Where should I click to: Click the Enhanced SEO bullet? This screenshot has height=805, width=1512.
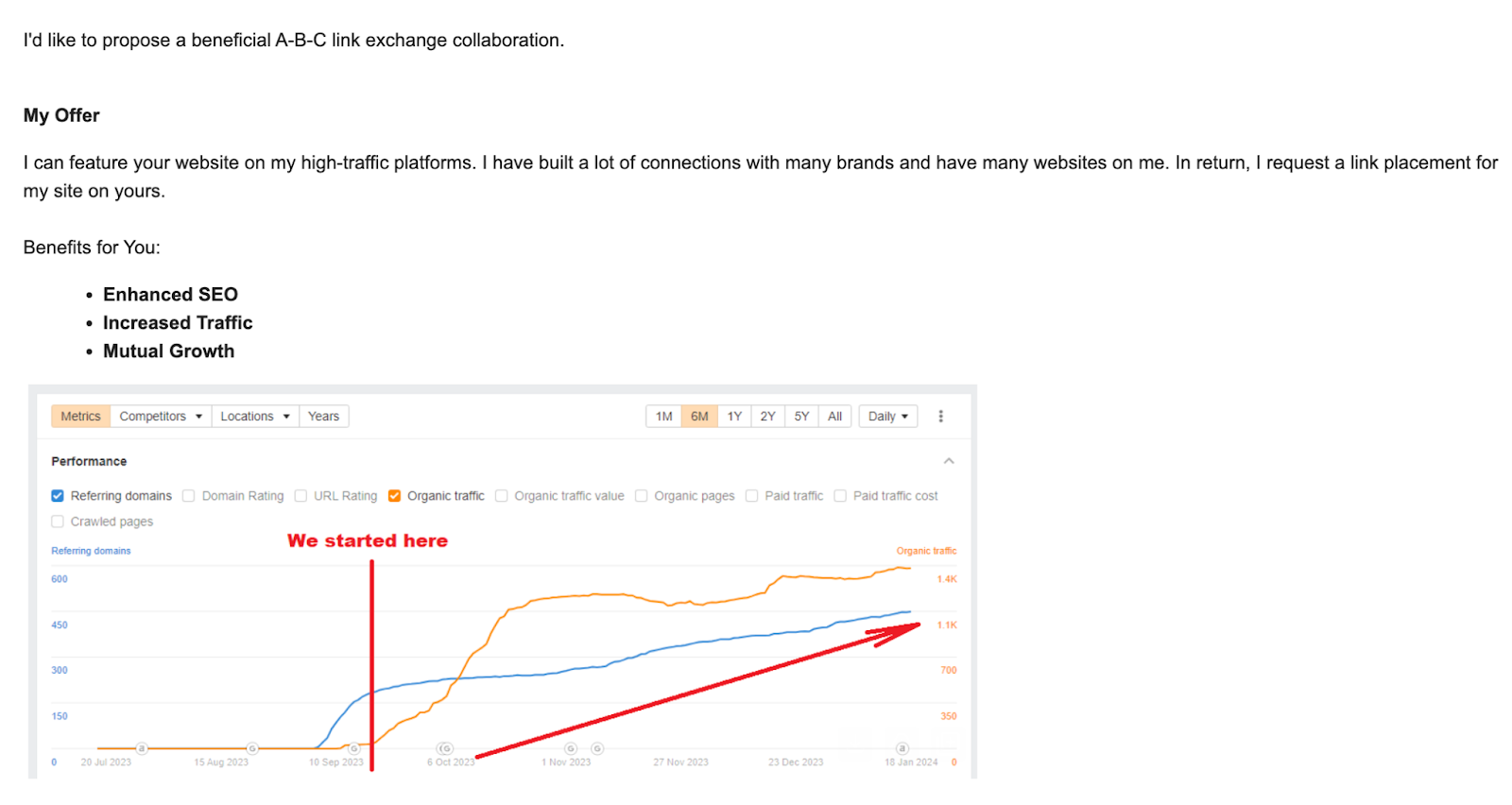(170, 295)
